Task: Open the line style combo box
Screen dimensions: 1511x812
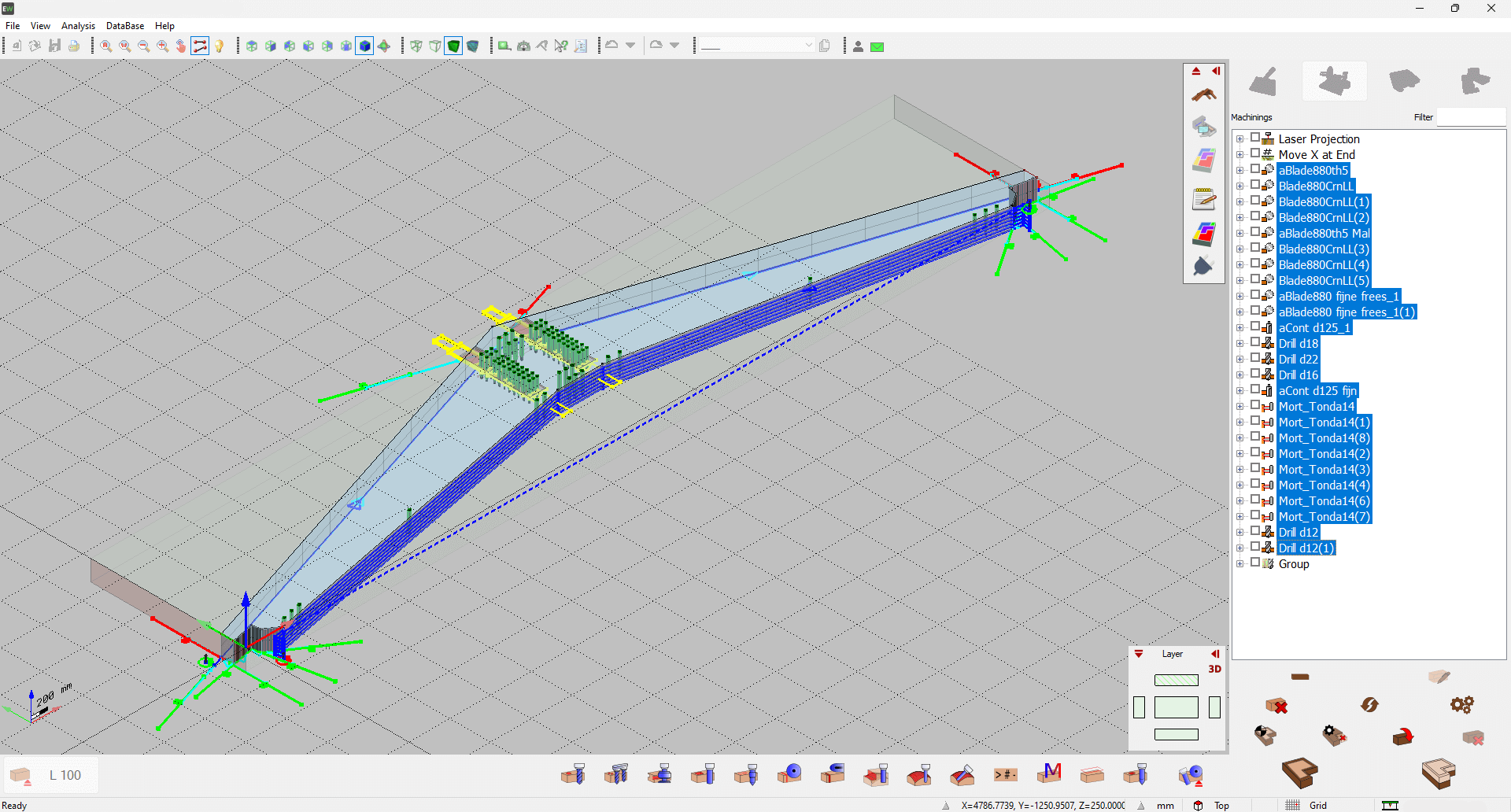Action: click(x=756, y=46)
